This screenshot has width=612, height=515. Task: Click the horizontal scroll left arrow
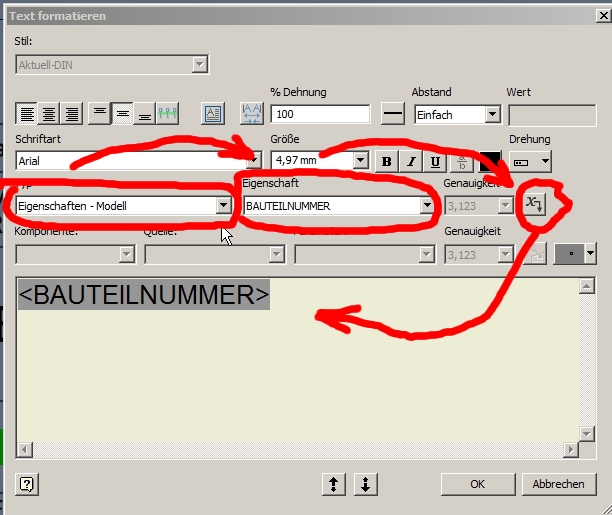25,449
